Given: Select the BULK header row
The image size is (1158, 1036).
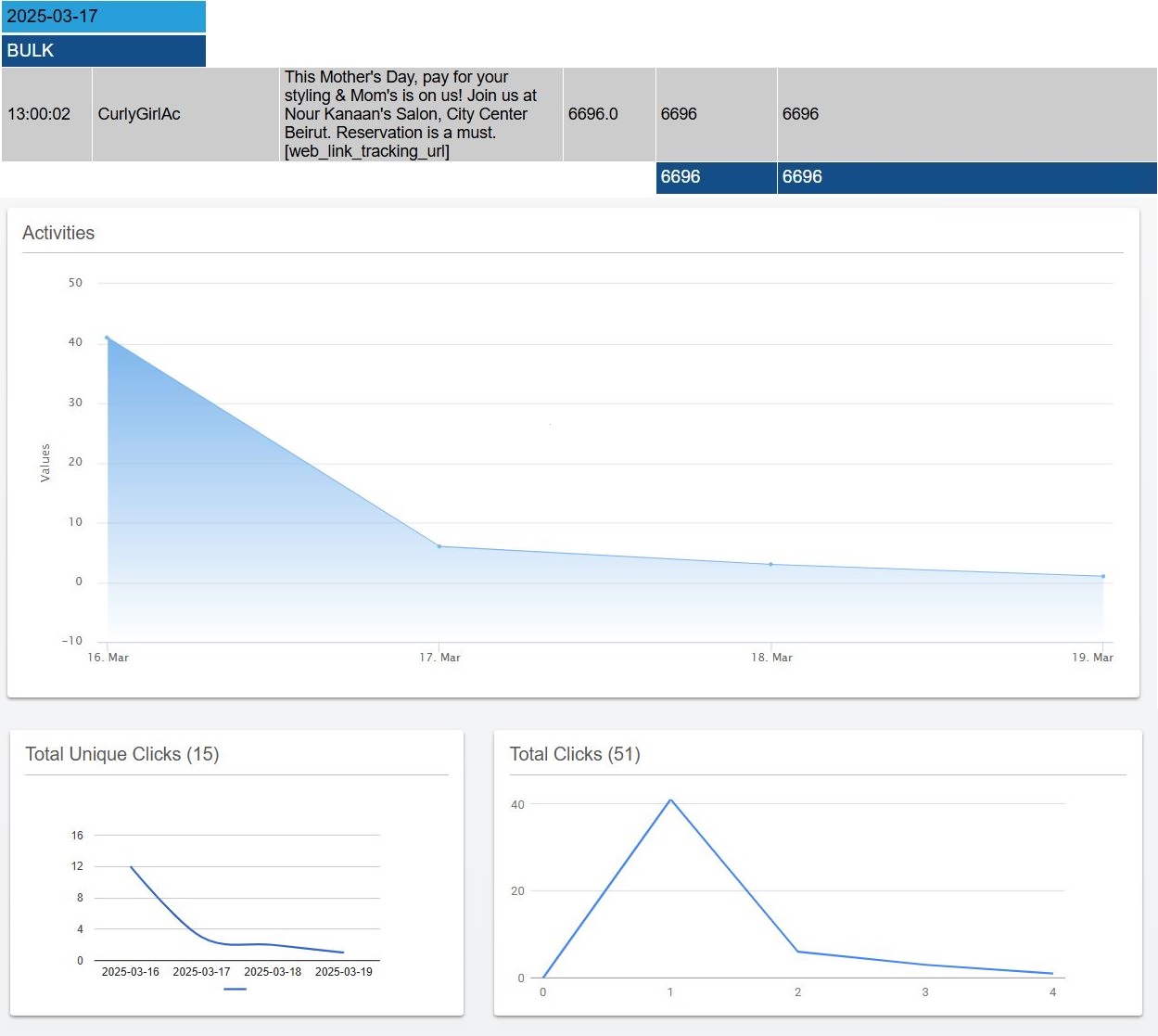Looking at the screenshot, I should (104, 51).
